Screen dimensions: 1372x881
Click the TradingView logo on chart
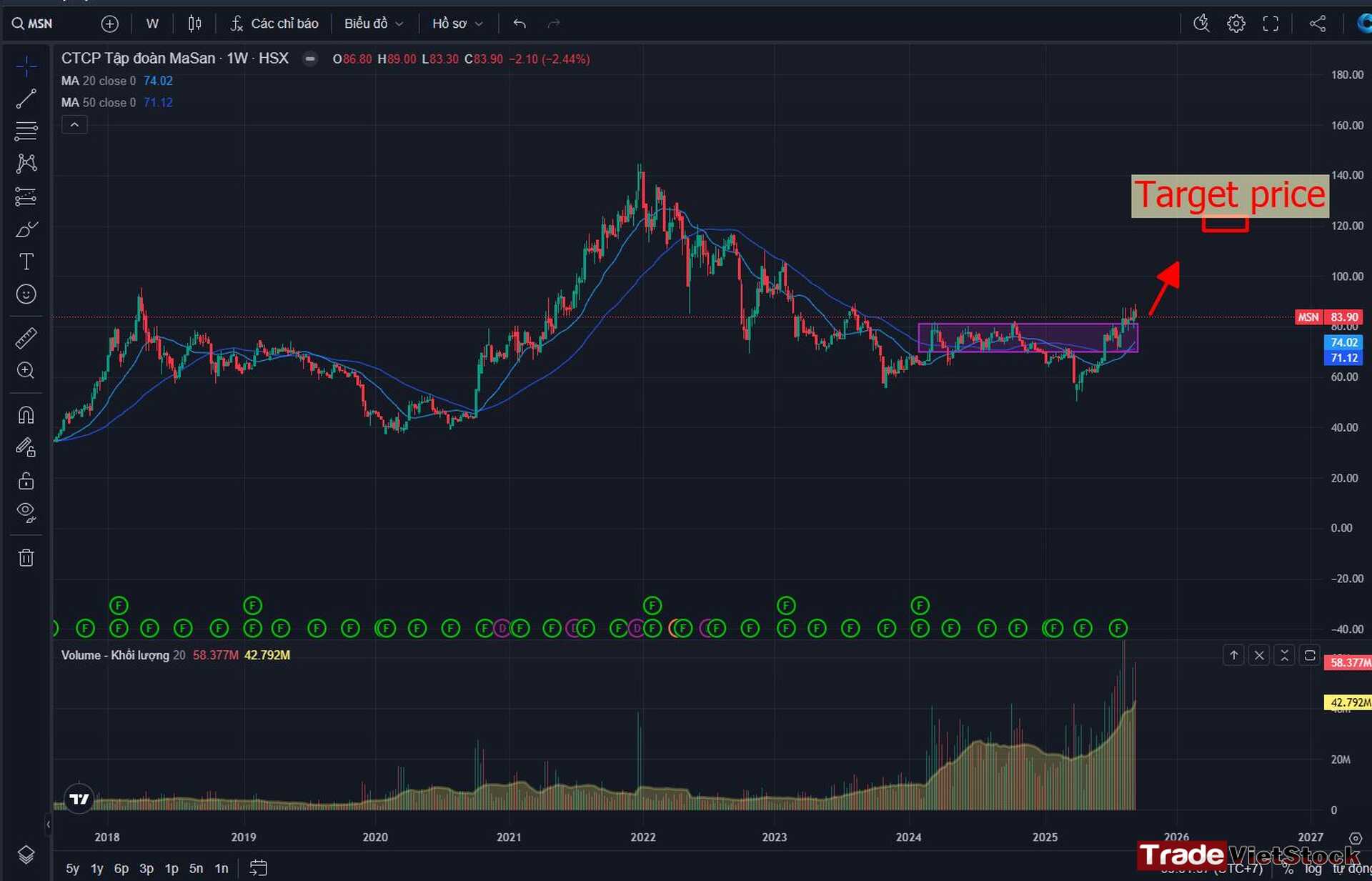tap(79, 799)
